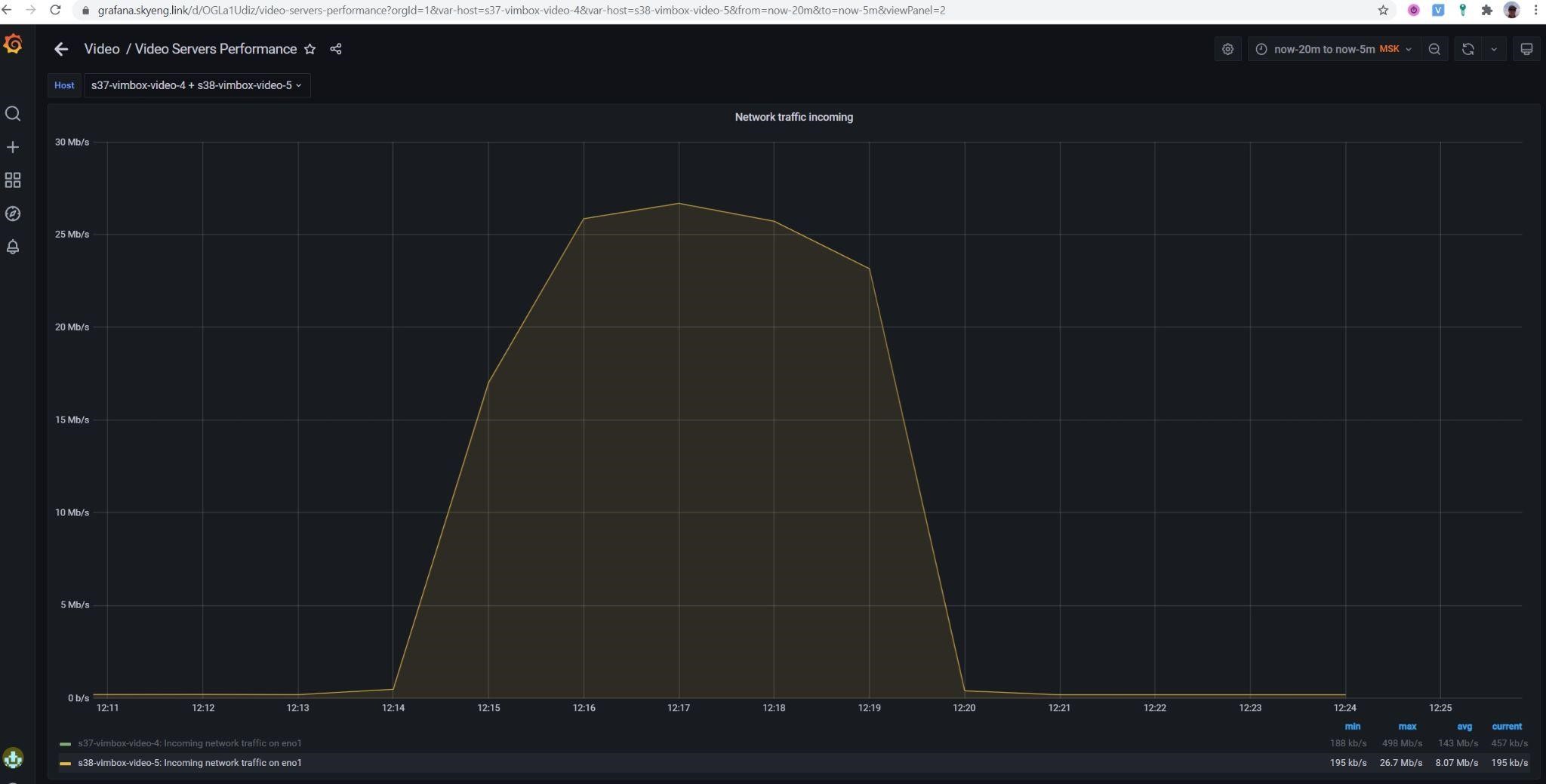
Task: Expand the refresh interval dropdown
Action: click(x=1494, y=49)
